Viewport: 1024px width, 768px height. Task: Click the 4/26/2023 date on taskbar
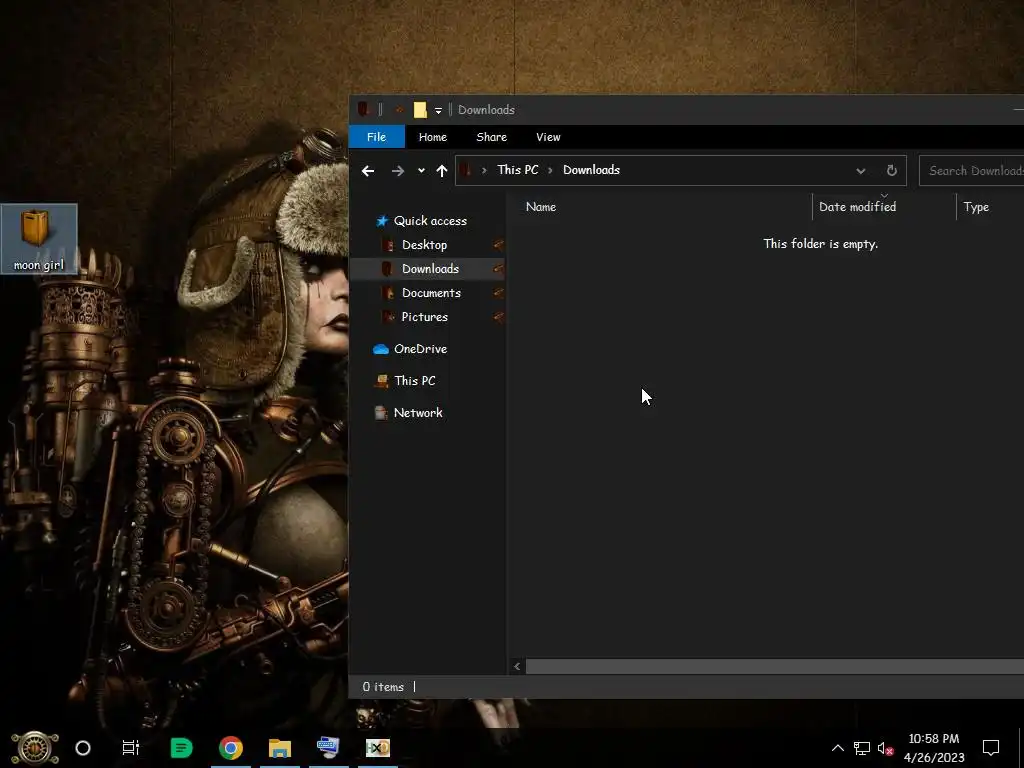pos(934,758)
